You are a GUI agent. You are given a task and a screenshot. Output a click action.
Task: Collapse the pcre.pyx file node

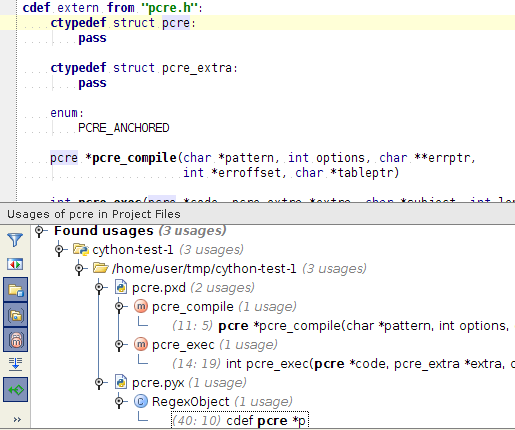pyautogui.click(x=99, y=382)
